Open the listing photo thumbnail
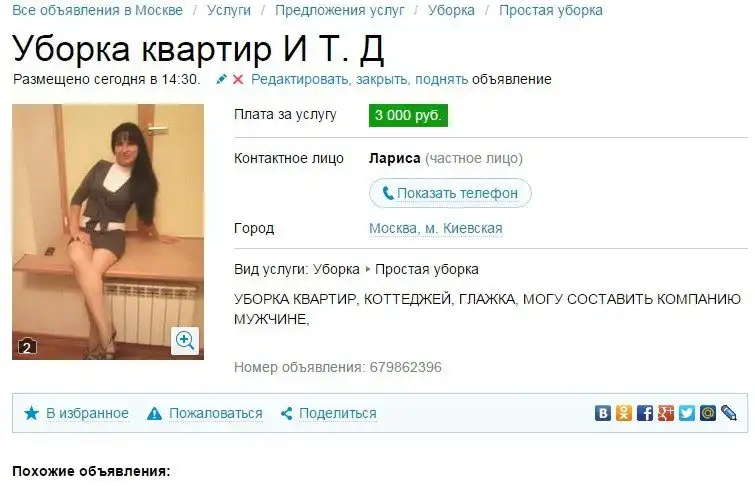 pyautogui.click(x=108, y=232)
